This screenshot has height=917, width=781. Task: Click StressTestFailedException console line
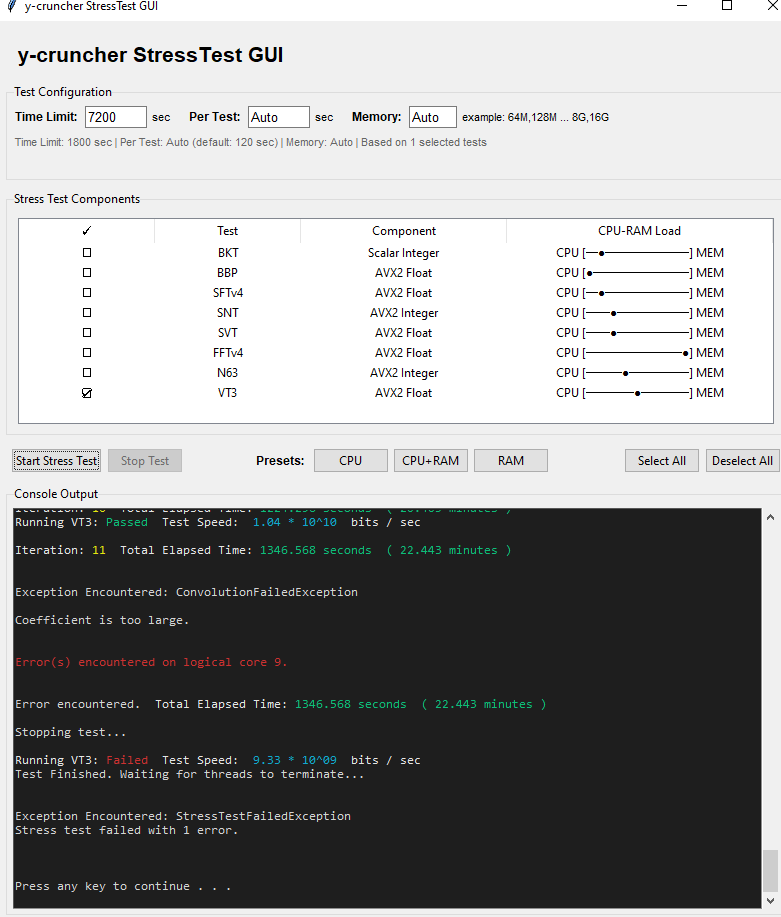pyautogui.click(x=183, y=816)
